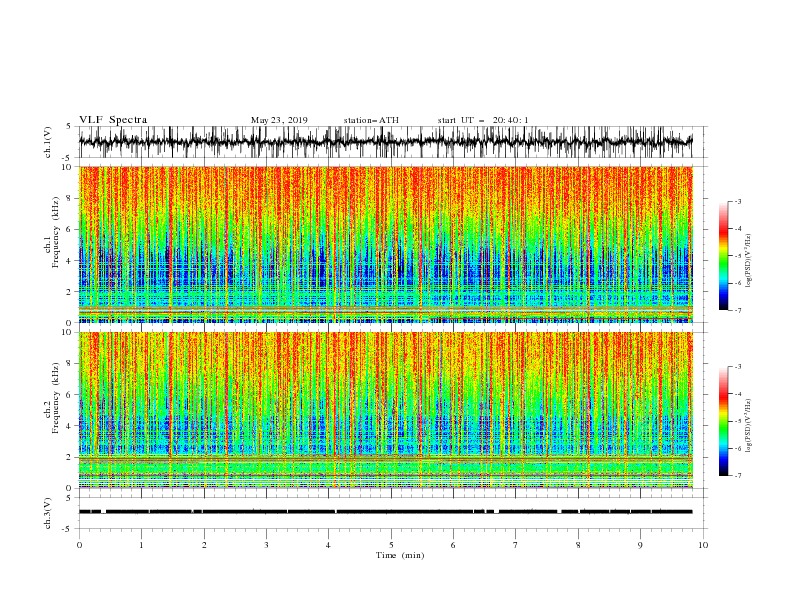Click the "VLF Spectra" plot title
The height and width of the screenshot is (612, 792).
(x=113, y=120)
